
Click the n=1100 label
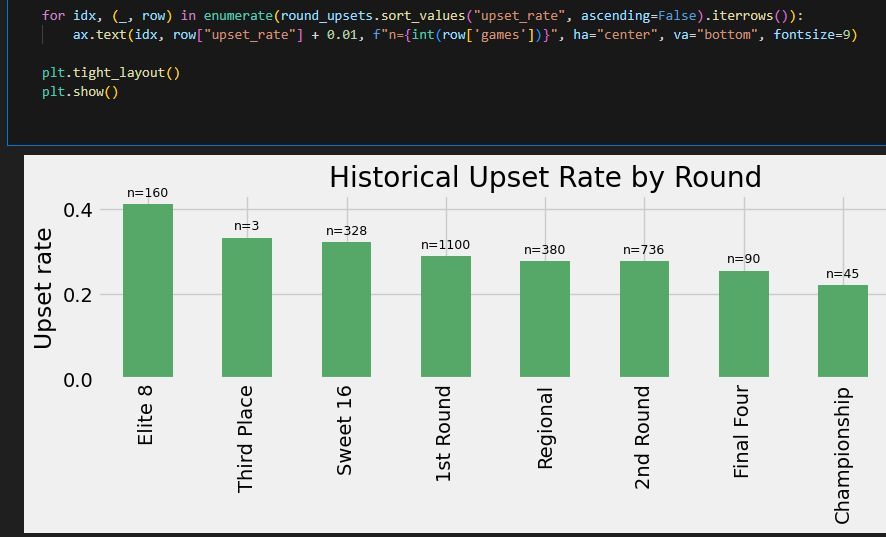(445, 245)
